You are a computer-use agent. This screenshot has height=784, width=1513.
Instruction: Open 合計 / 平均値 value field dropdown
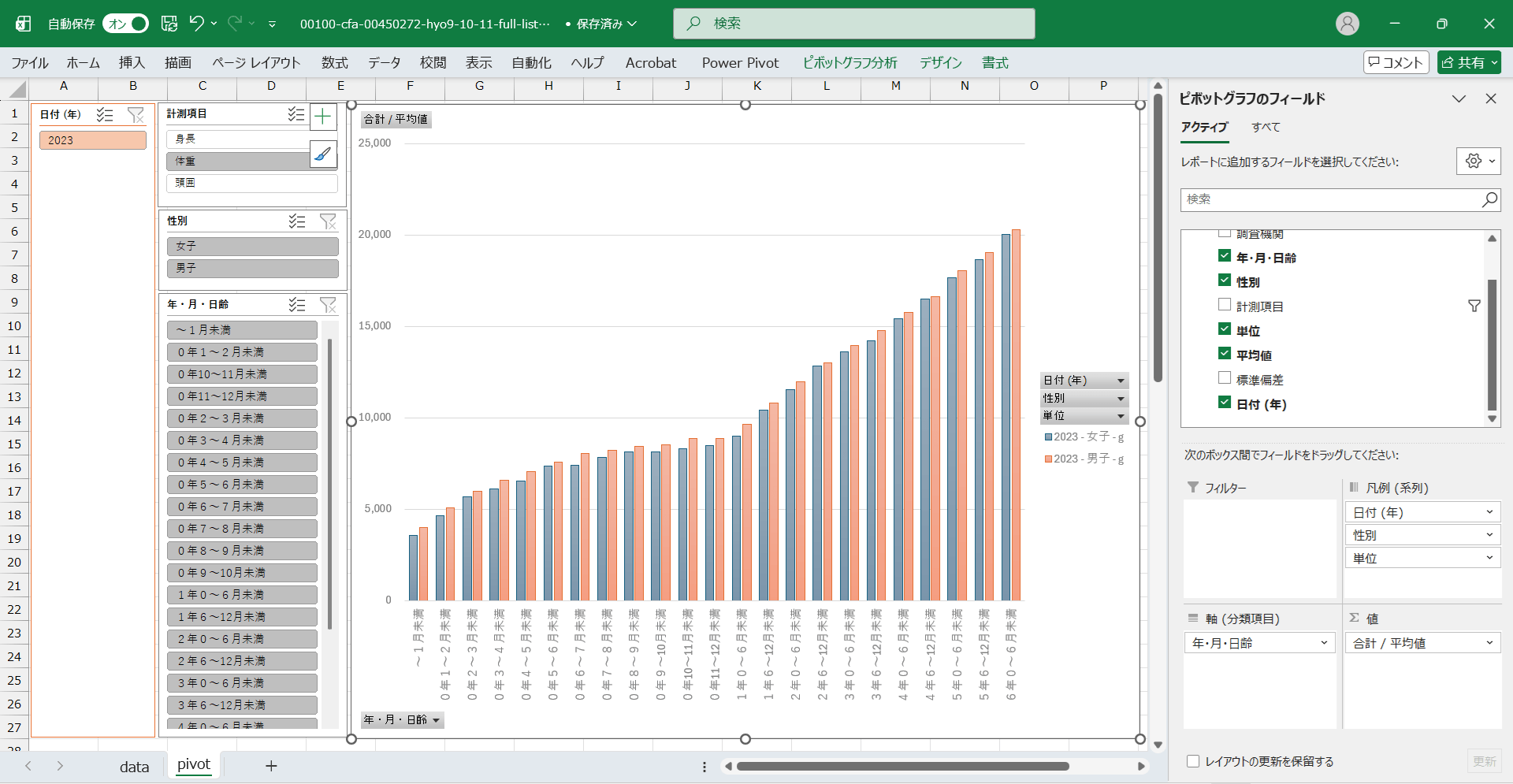point(1489,644)
